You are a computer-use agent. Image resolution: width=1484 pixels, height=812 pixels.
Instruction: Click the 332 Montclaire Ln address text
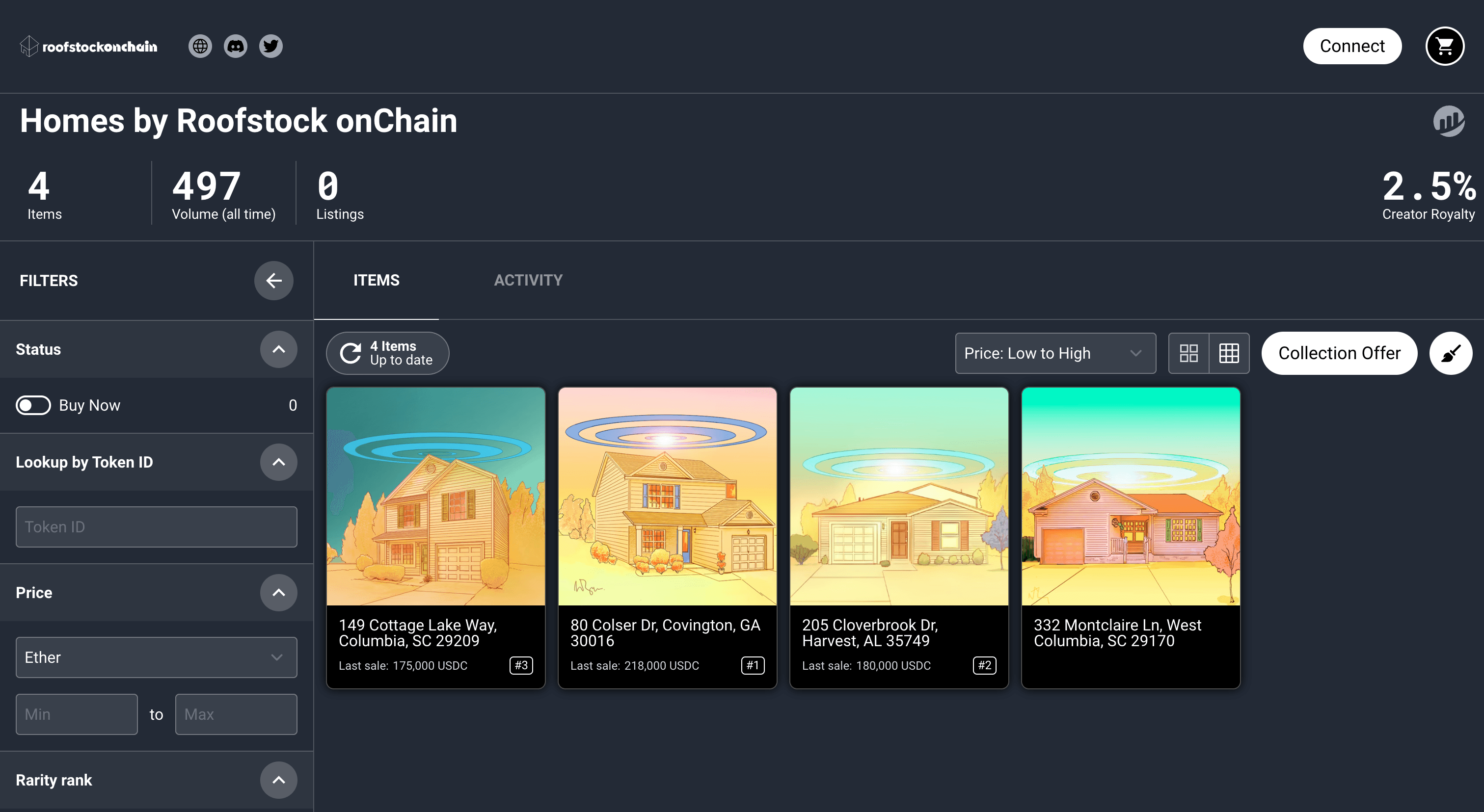1117,633
